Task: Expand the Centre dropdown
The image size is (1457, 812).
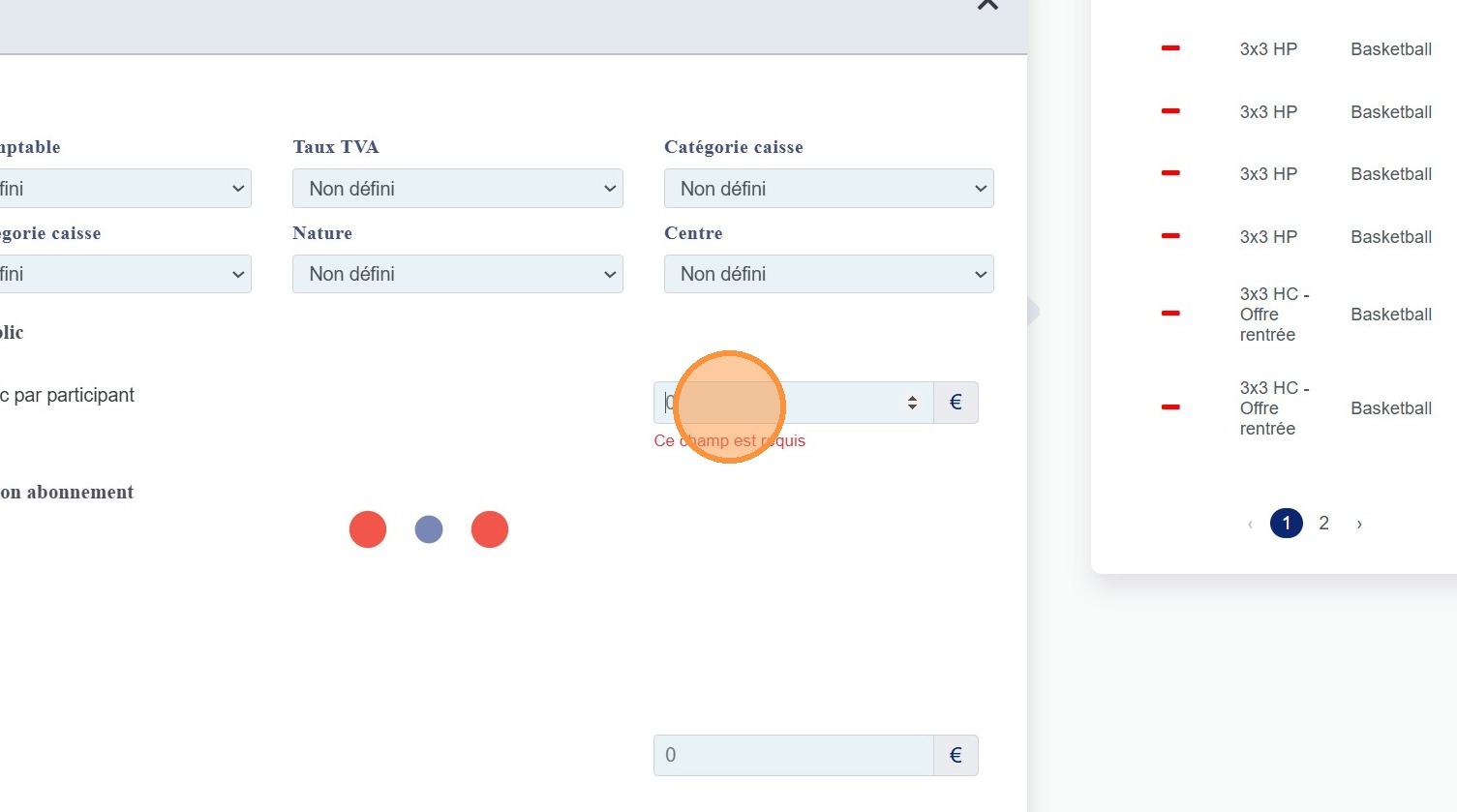Action: tap(829, 274)
